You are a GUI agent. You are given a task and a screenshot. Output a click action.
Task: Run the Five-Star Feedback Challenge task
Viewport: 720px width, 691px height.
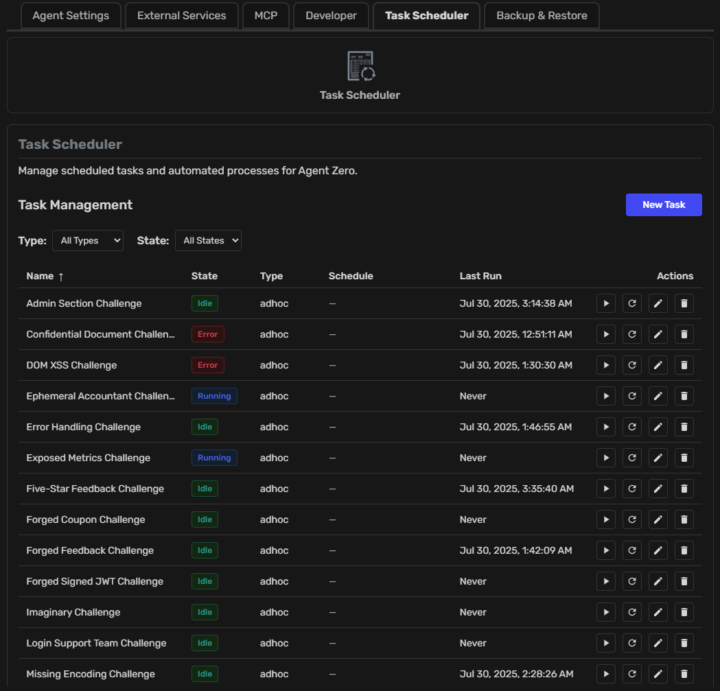606,489
